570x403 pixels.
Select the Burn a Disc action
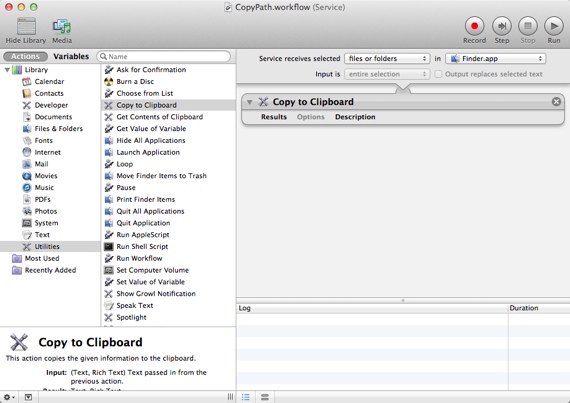pyautogui.click(x=135, y=81)
